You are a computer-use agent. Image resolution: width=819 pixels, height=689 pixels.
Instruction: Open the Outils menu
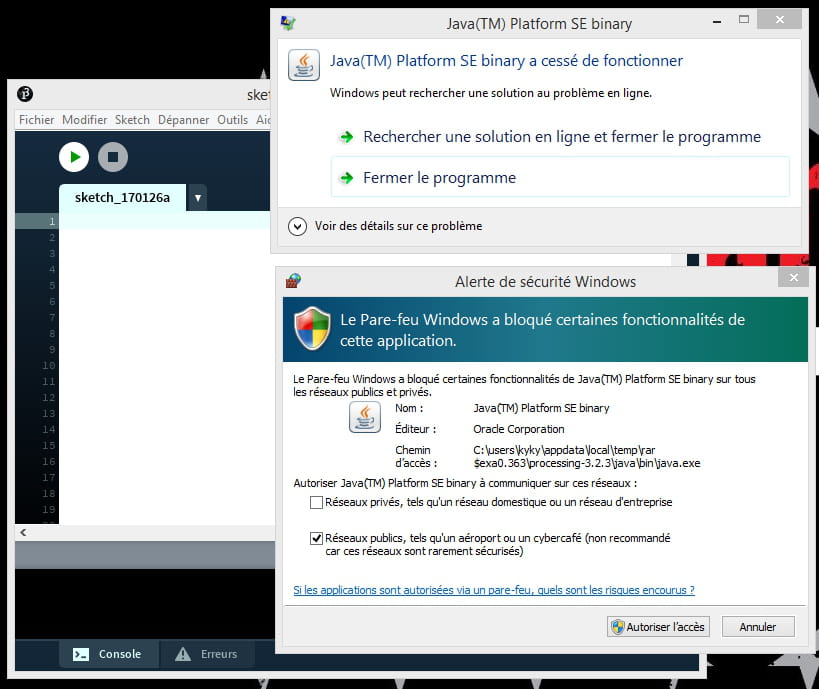point(232,120)
